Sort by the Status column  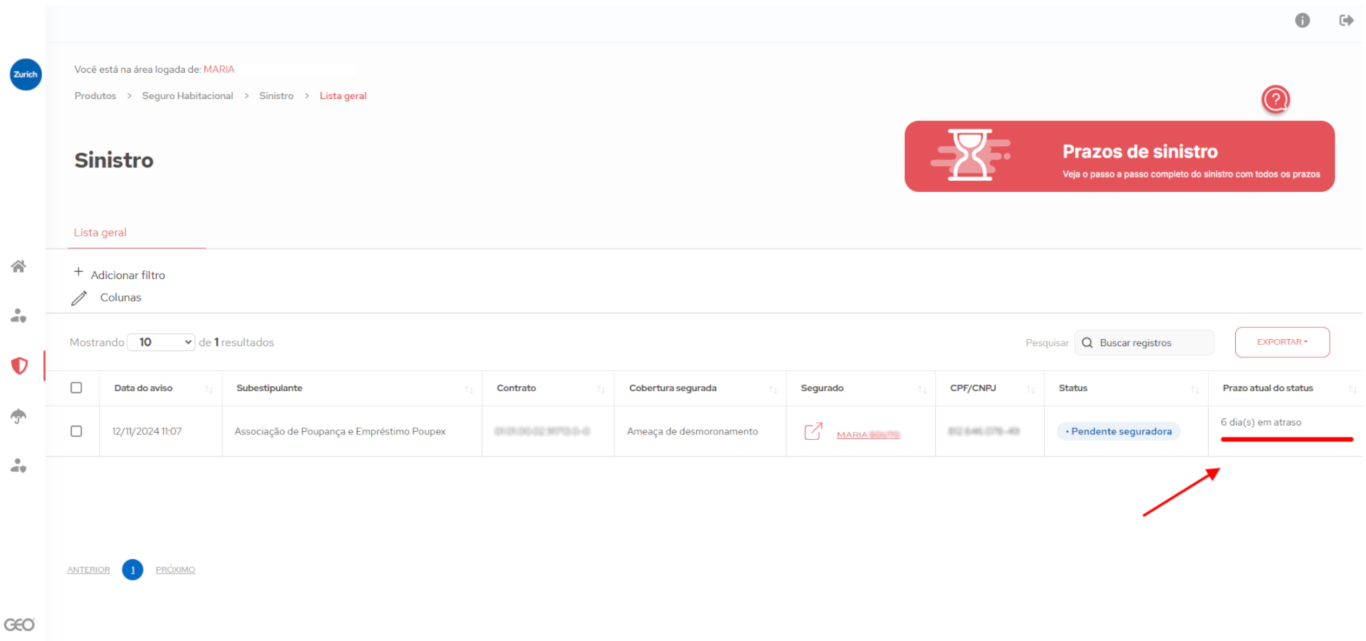pos(1126,388)
